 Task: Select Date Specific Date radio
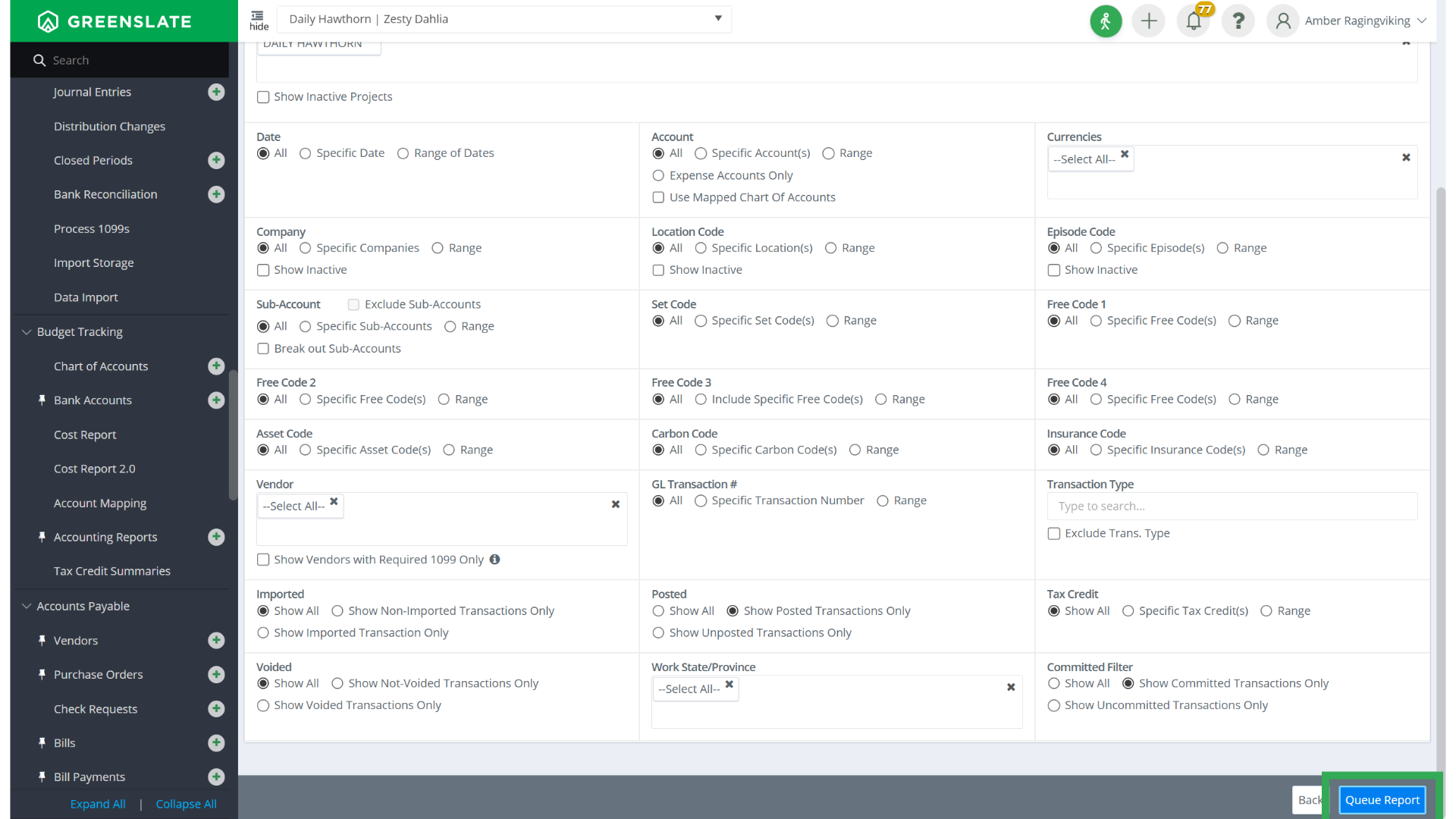coord(306,153)
